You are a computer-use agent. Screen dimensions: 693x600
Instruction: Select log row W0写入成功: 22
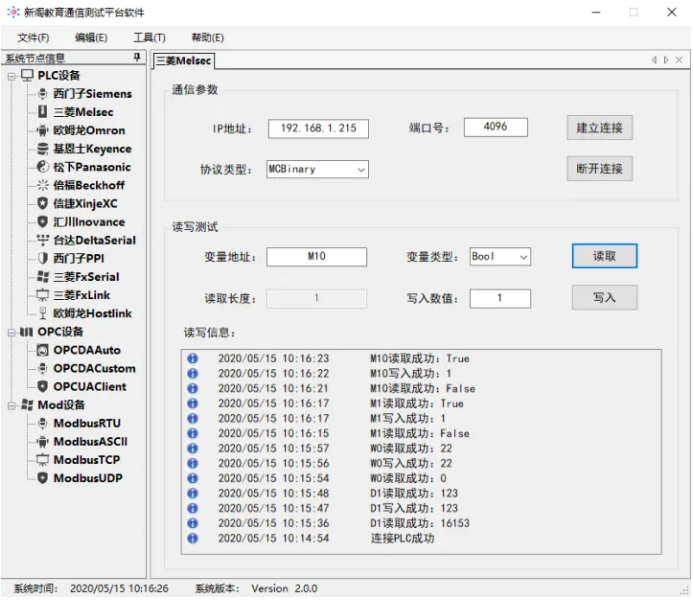click(421, 463)
